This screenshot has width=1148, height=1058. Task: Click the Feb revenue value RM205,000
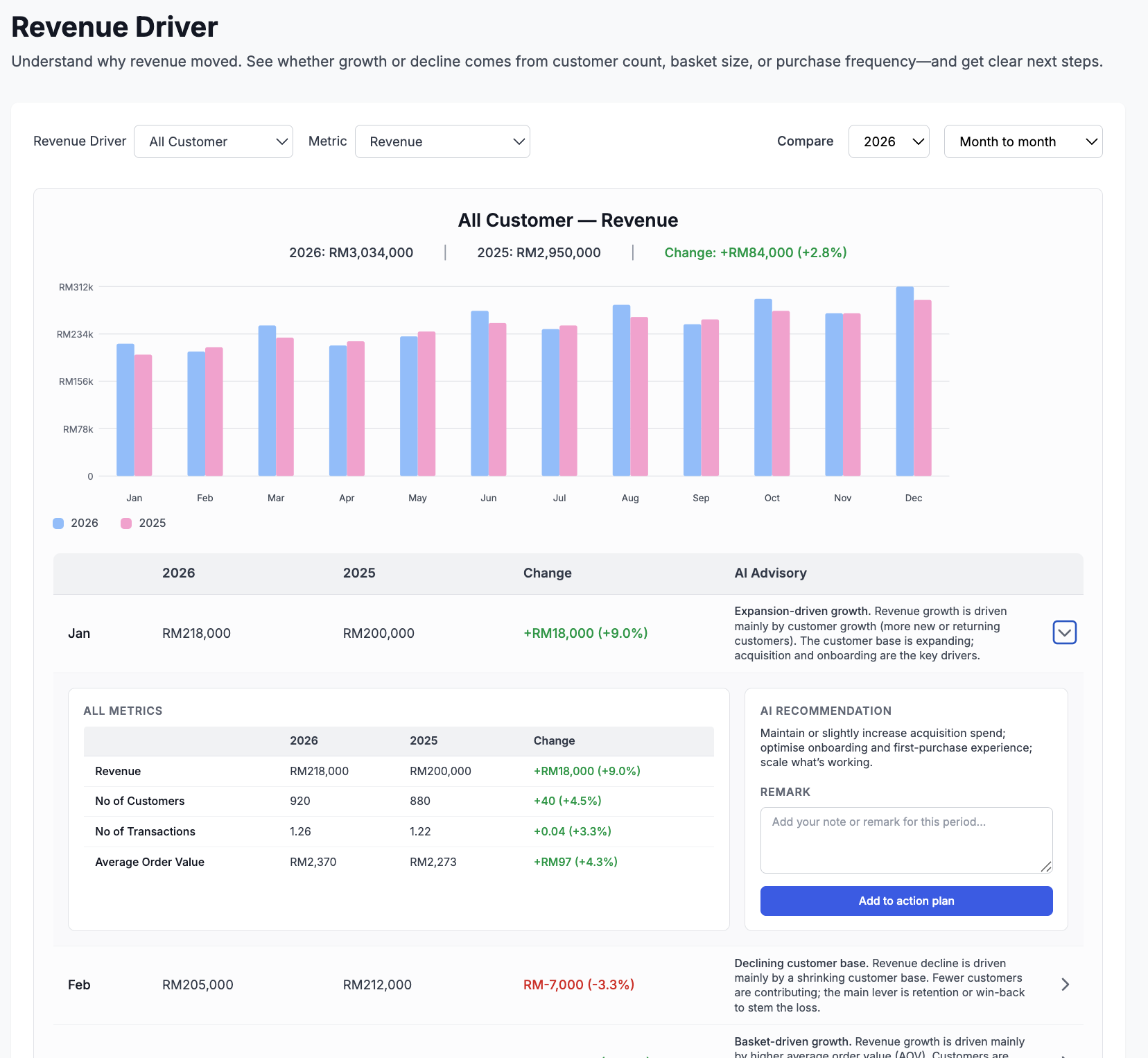[197, 985]
